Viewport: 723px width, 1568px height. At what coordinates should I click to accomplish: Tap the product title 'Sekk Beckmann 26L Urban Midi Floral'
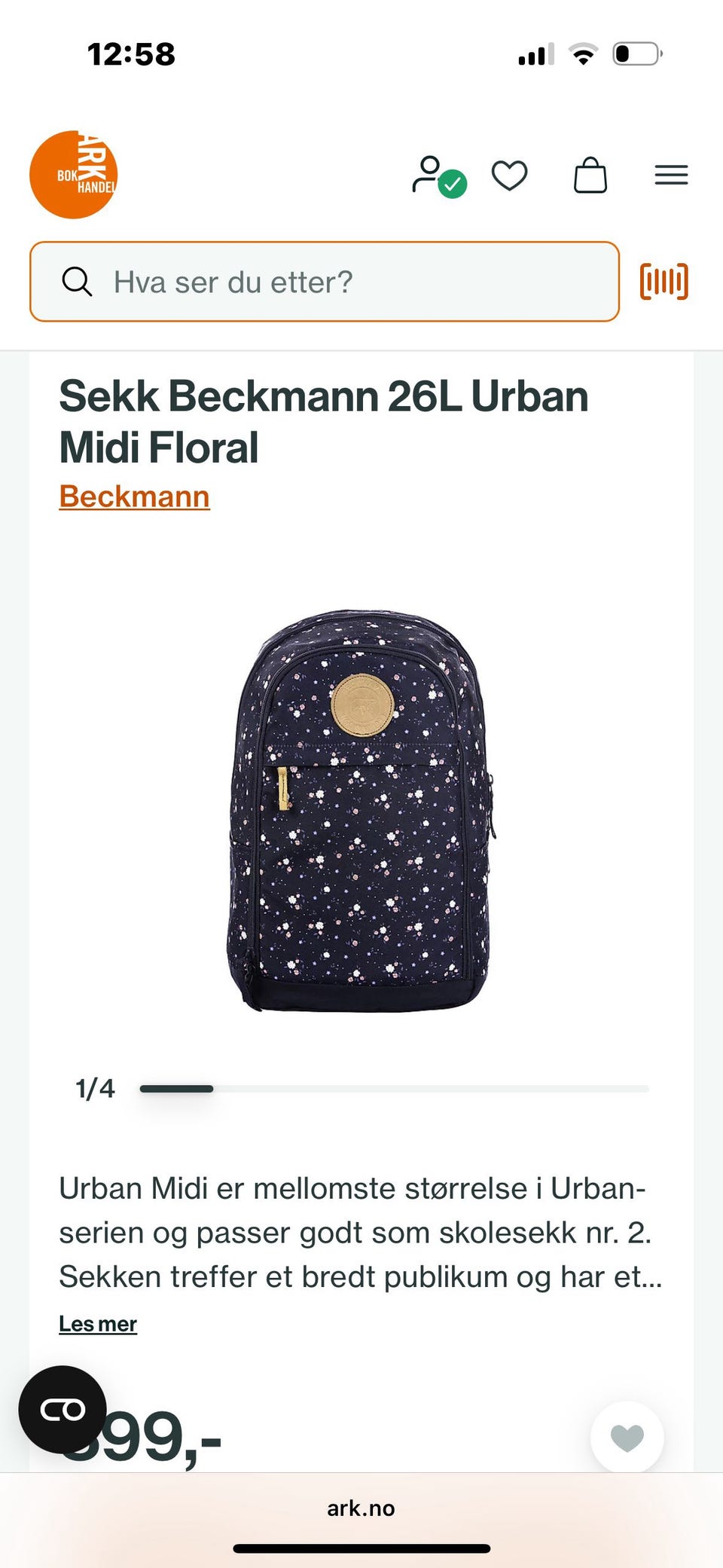click(324, 421)
